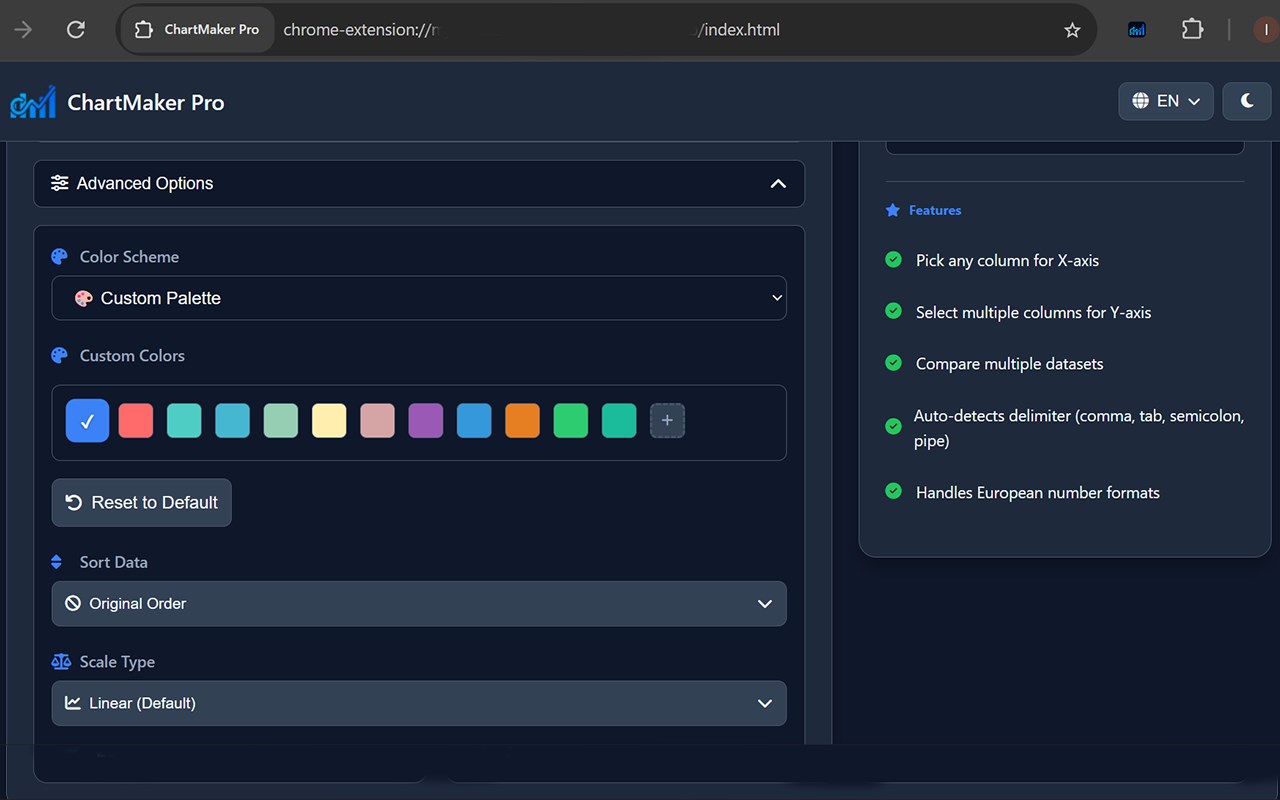Open the browser Extensions puzzle icon
This screenshot has width=1280, height=800.
(1192, 29)
